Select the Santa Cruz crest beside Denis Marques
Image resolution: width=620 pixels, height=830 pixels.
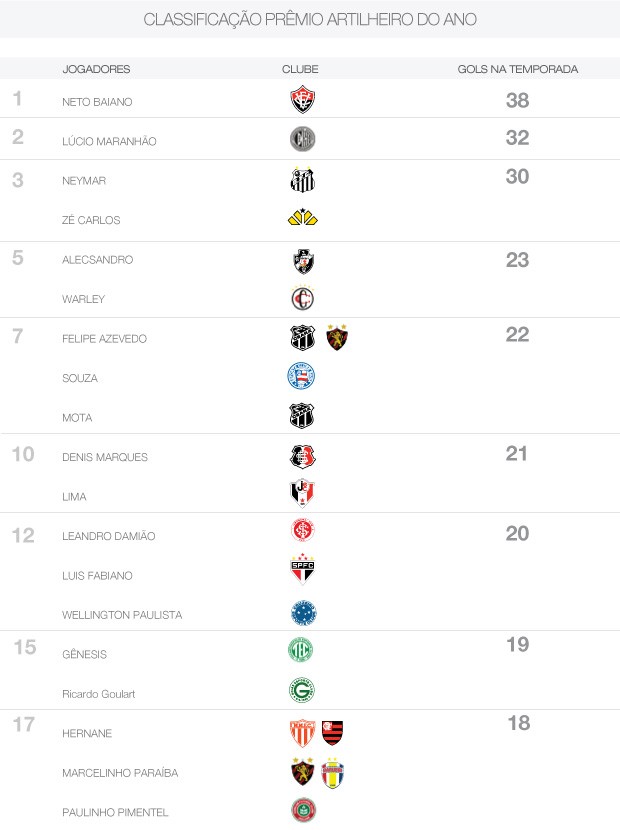302,456
